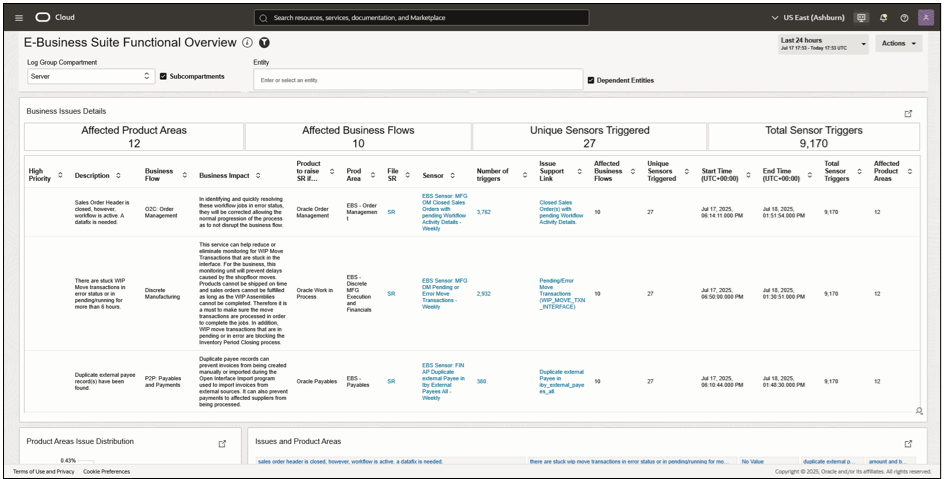Open the Actions menu
Screen dimensions: 944x479
(x=898, y=43)
